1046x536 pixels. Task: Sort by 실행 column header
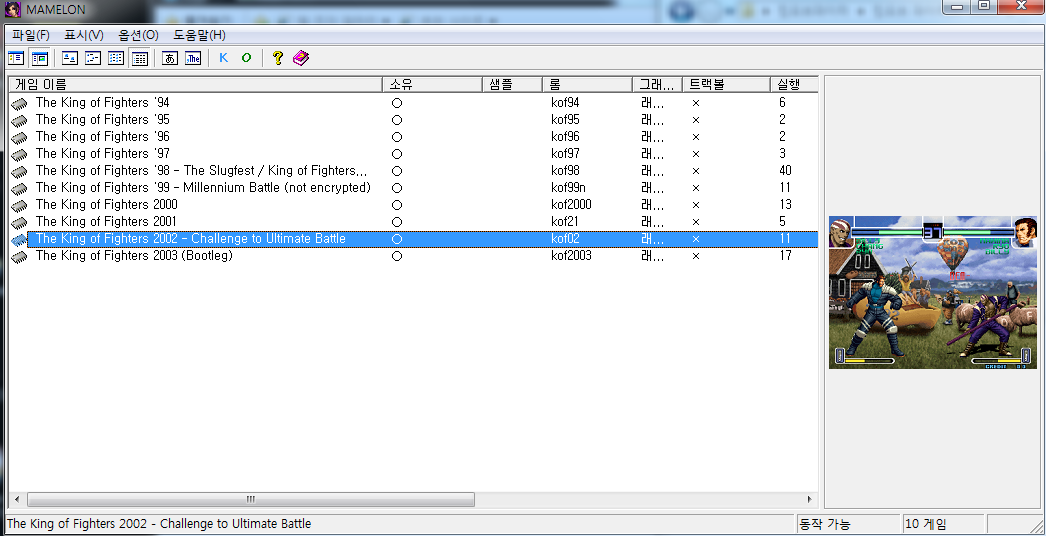794,85
